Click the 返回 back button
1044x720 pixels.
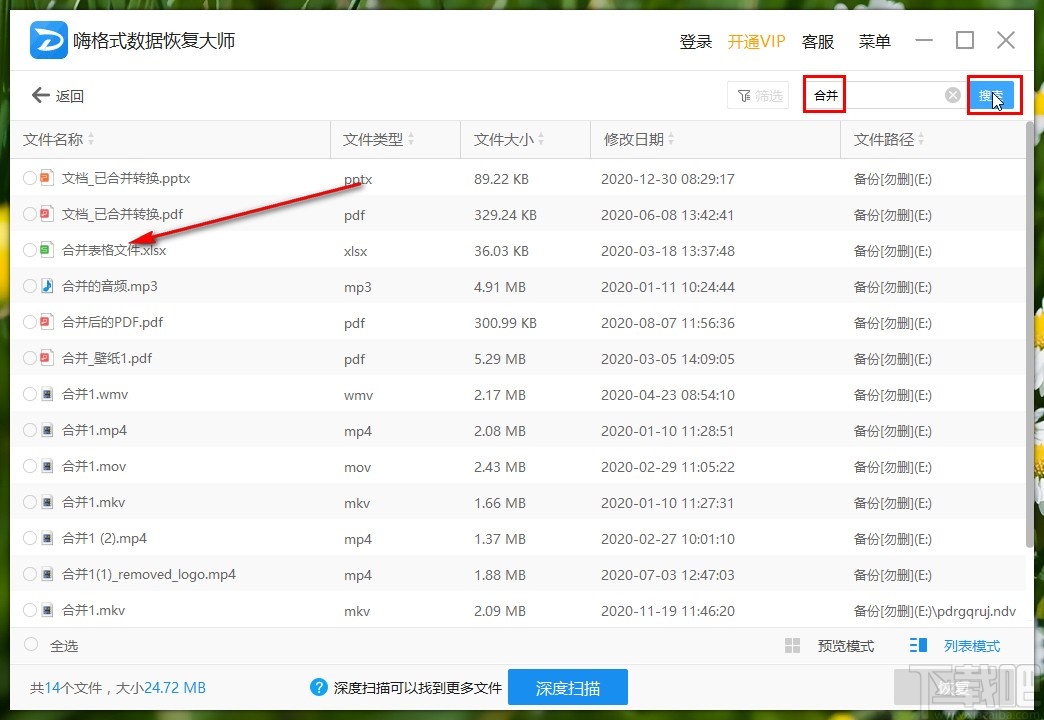(59, 95)
